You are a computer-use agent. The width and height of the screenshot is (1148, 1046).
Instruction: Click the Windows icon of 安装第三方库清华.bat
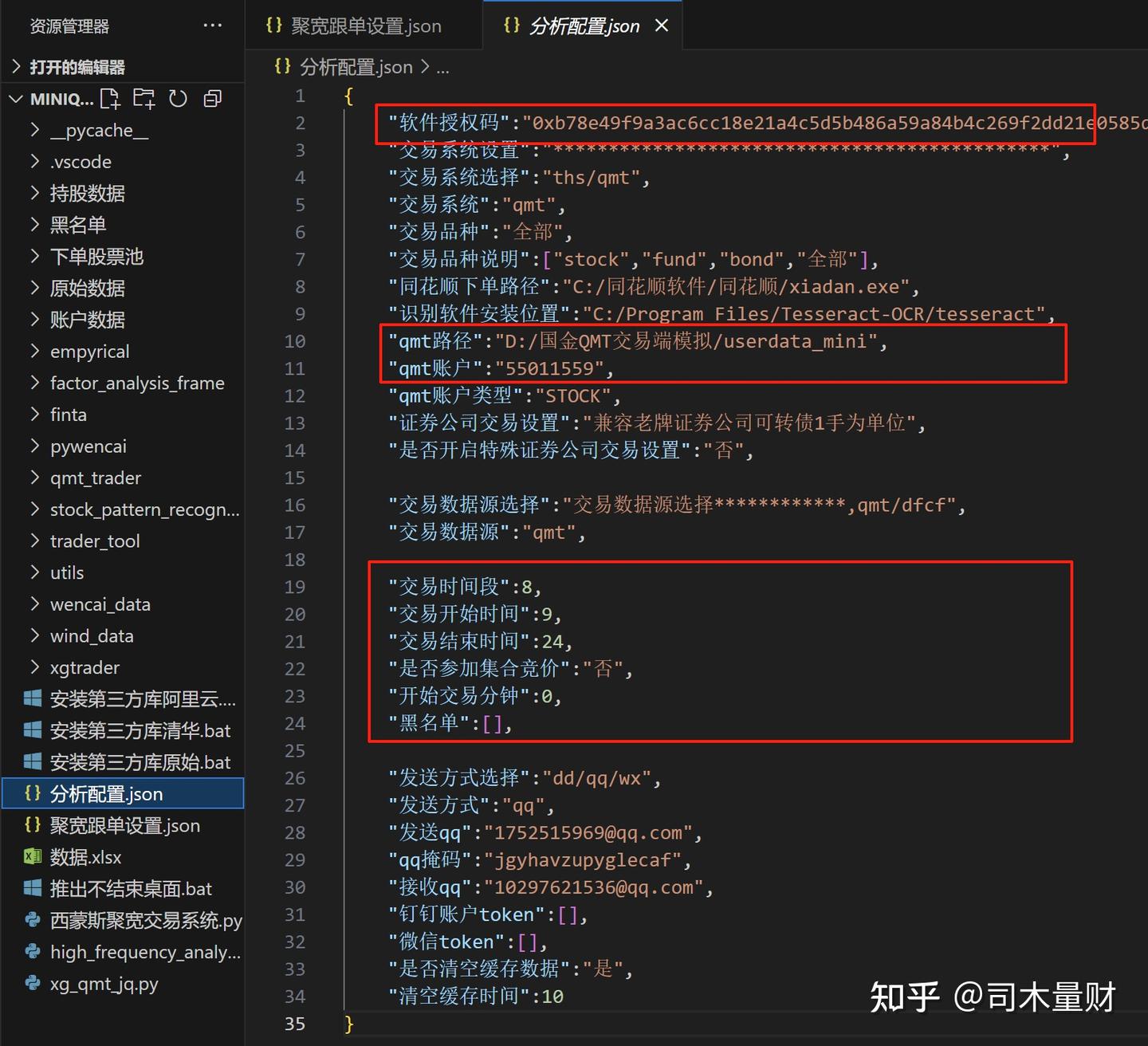tap(33, 729)
